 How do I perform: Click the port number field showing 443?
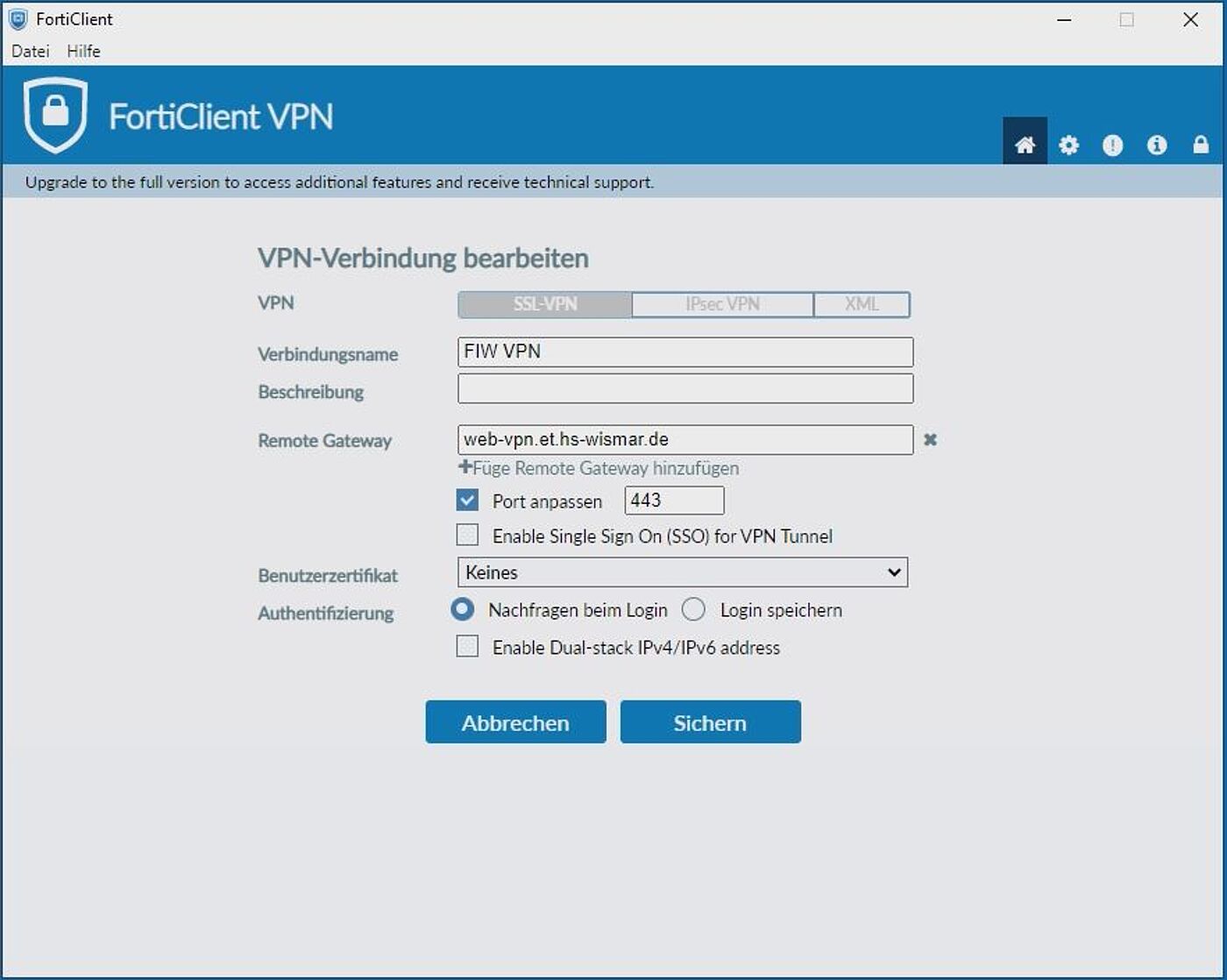click(674, 501)
